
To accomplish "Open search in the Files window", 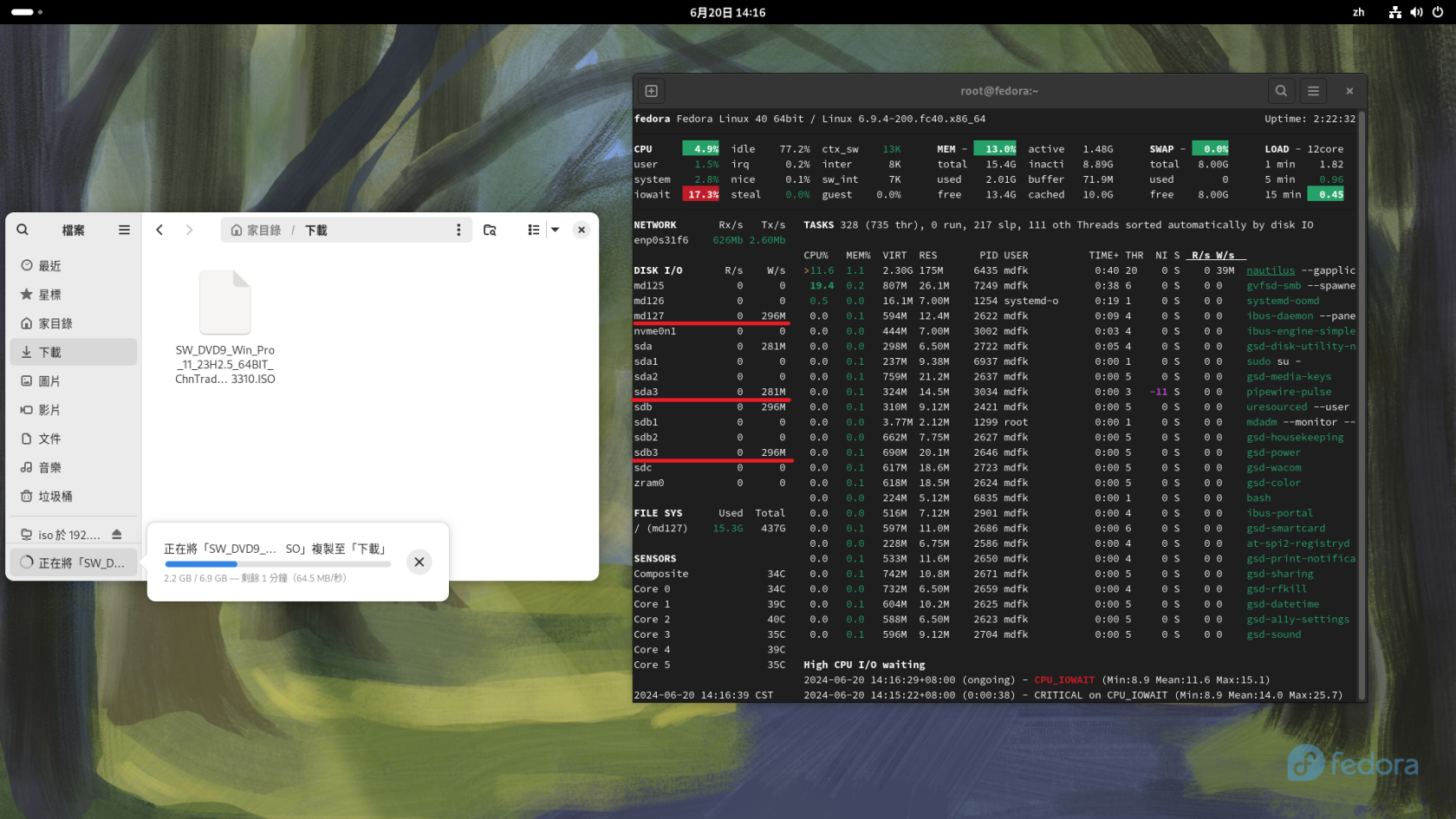I will pyautogui.click(x=23, y=230).
